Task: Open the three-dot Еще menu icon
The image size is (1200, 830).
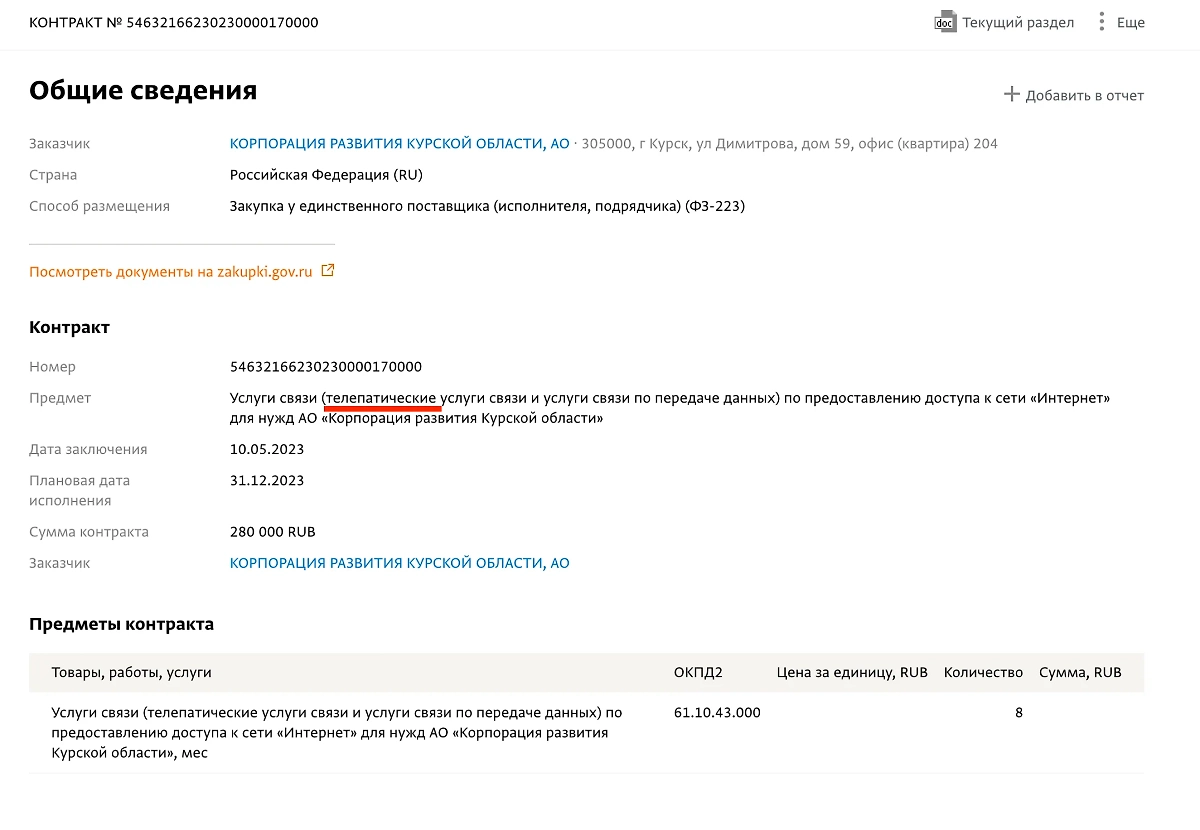Action: click(x=1101, y=22)
